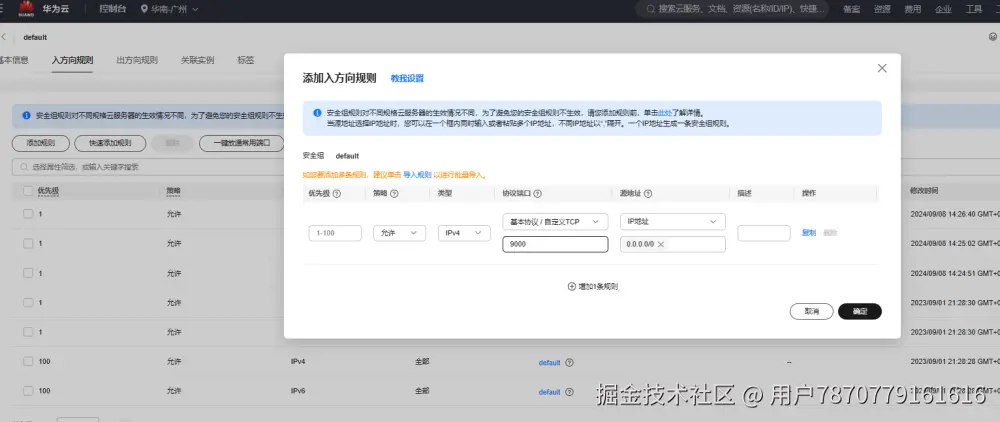1000x422 pixels.
Task: Click the 确定 confirm button
Action: (x=860, y=312)
